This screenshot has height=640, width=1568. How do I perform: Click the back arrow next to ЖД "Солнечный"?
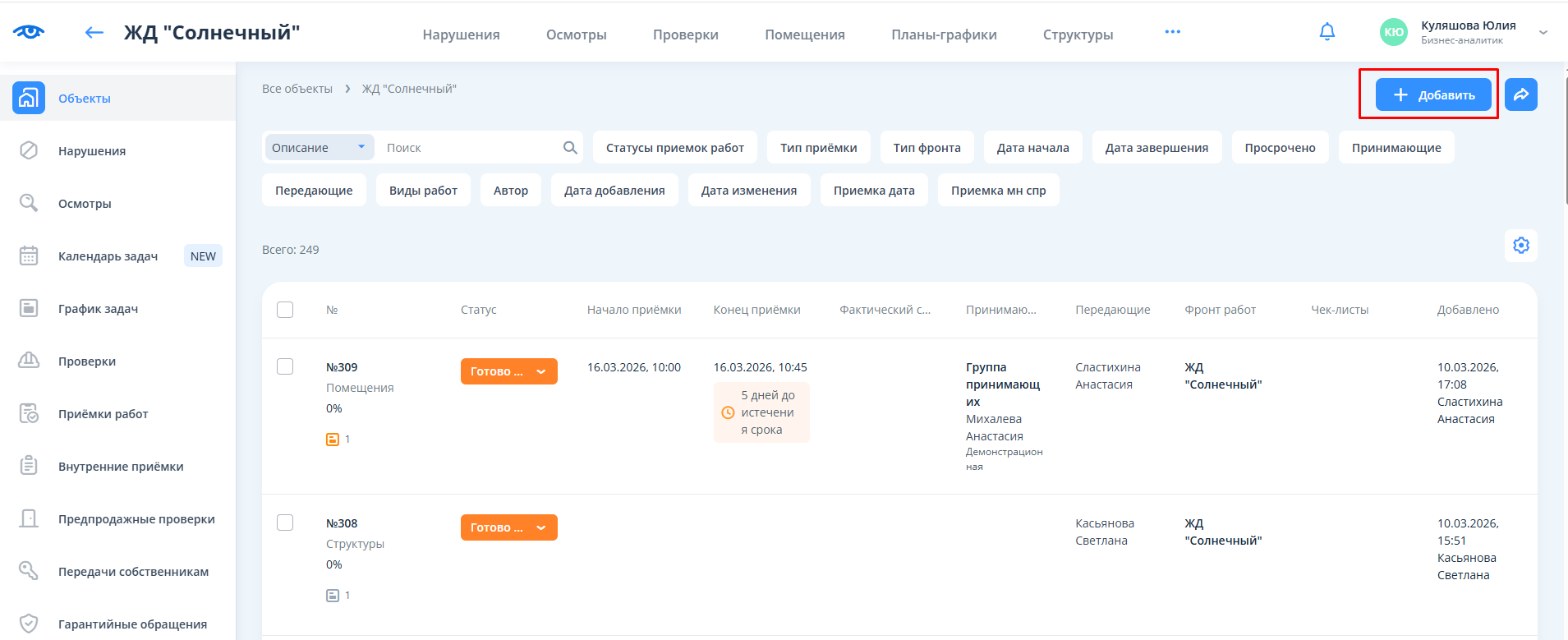tap(94, 33)
